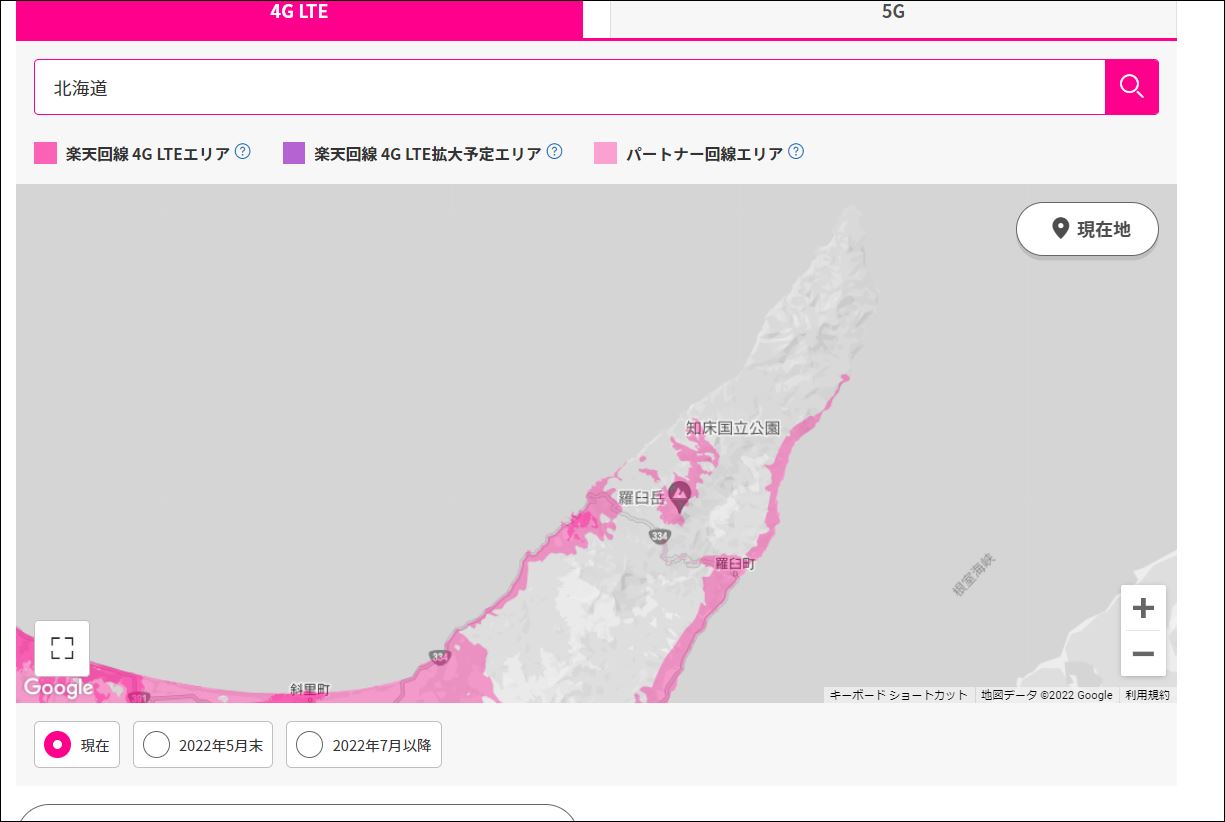This screenshot has width=1225, height=822.
Task: Select the 2022年5月末 radio option
Action: [203, 745]
